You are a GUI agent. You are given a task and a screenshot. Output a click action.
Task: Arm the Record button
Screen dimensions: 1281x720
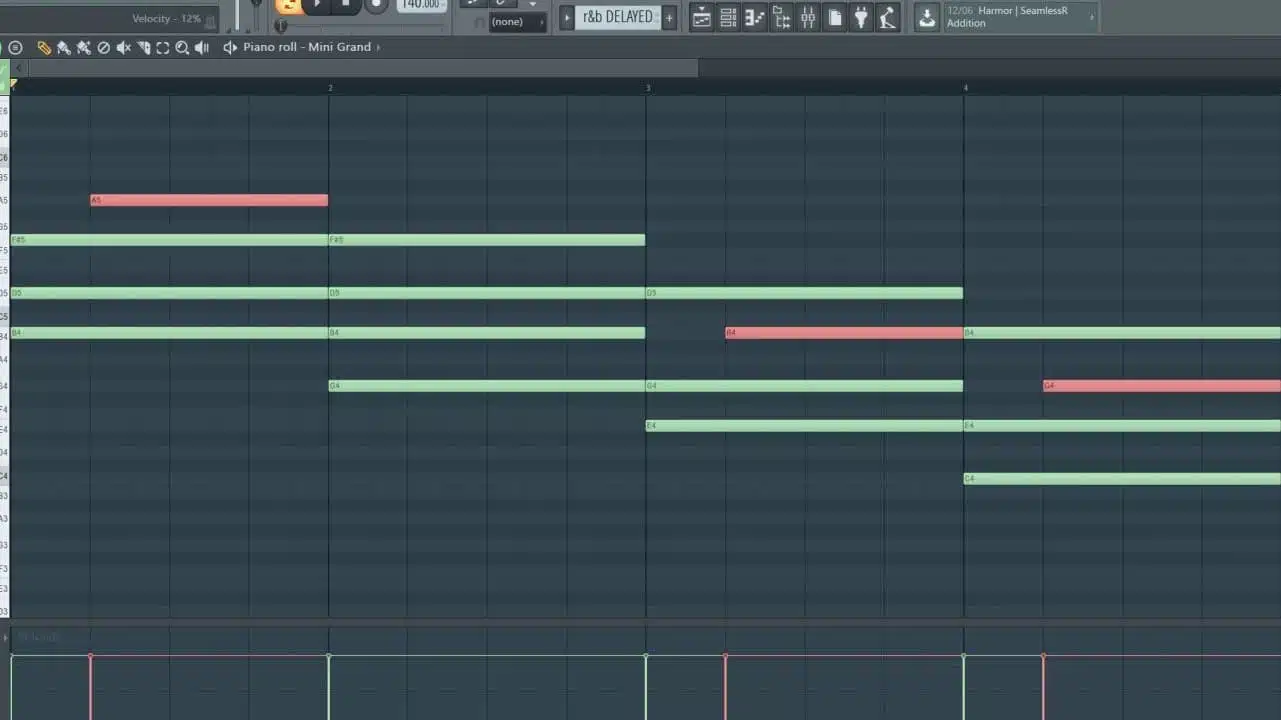coord(376,5)
